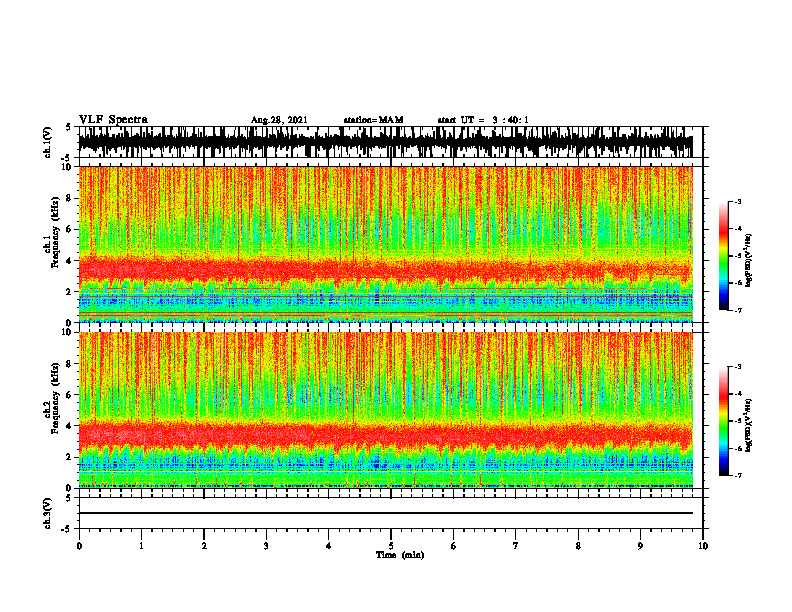The width and height of the screenshot is (792, 612).
Task: Click time axis tick label "9"
Action: (x=640, y=546)
